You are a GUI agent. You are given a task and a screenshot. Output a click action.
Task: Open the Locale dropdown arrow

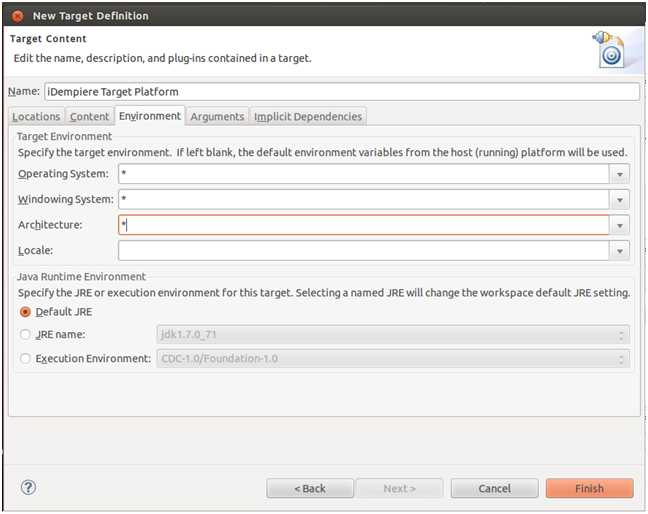click(619, 251)
